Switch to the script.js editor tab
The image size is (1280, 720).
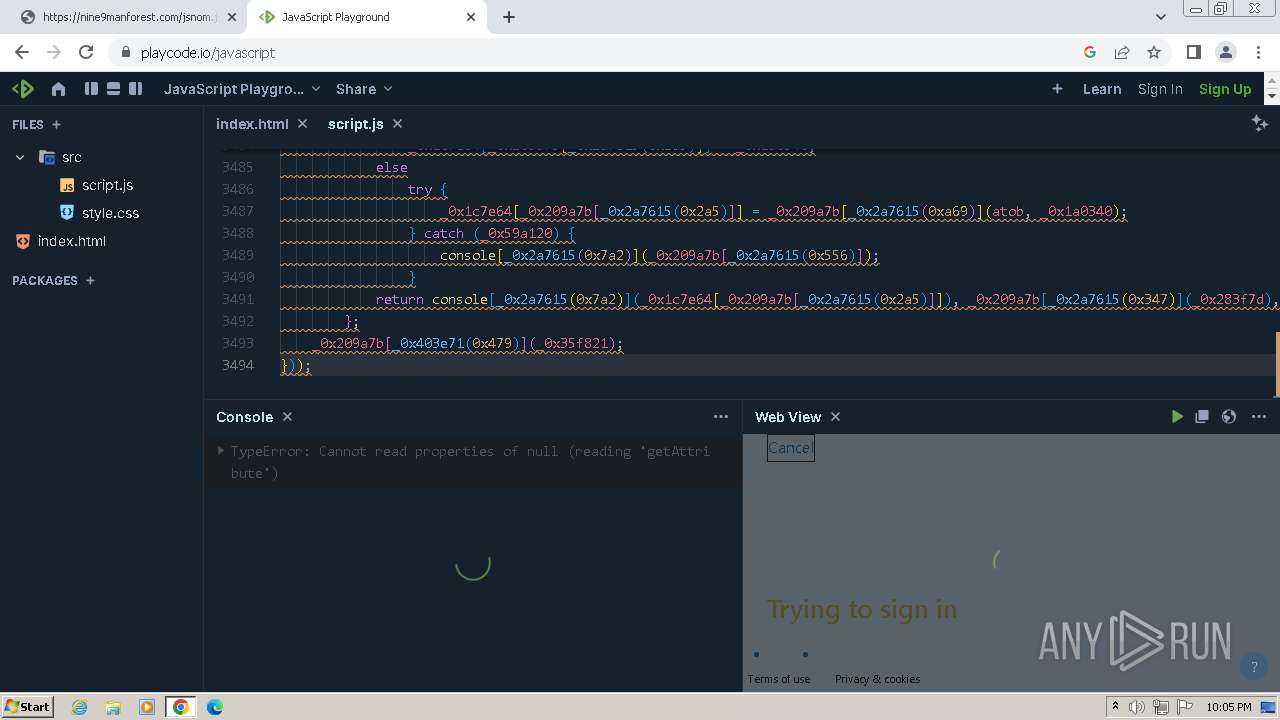[355, 124]
